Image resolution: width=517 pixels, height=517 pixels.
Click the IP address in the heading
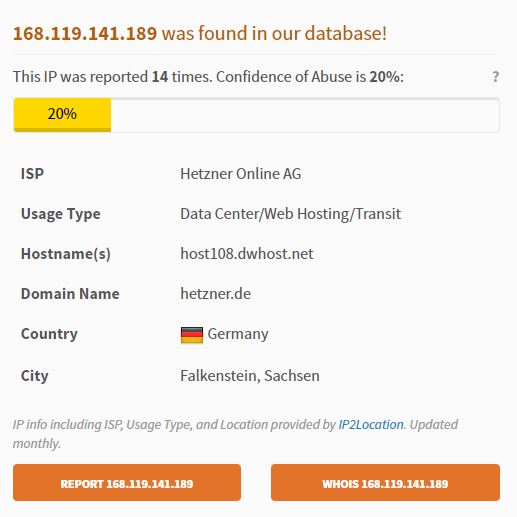(85, 33)
